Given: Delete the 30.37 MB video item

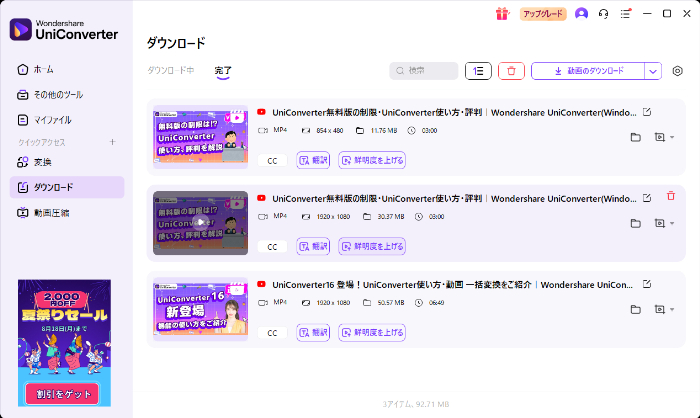Looking at the screenshot, I should coord(671,196).
